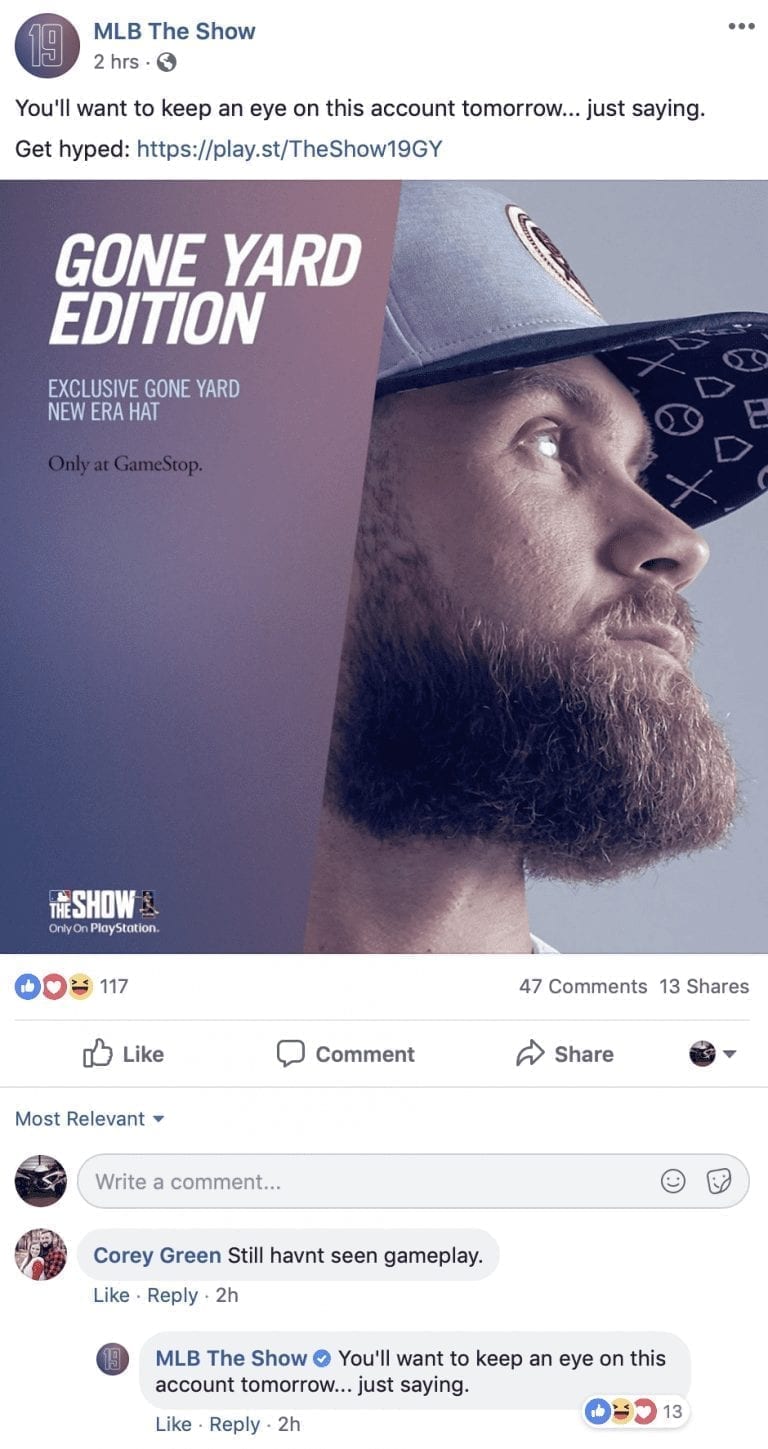
Task: Open the Gone Yard Edition image
Action: click(384, 566)
